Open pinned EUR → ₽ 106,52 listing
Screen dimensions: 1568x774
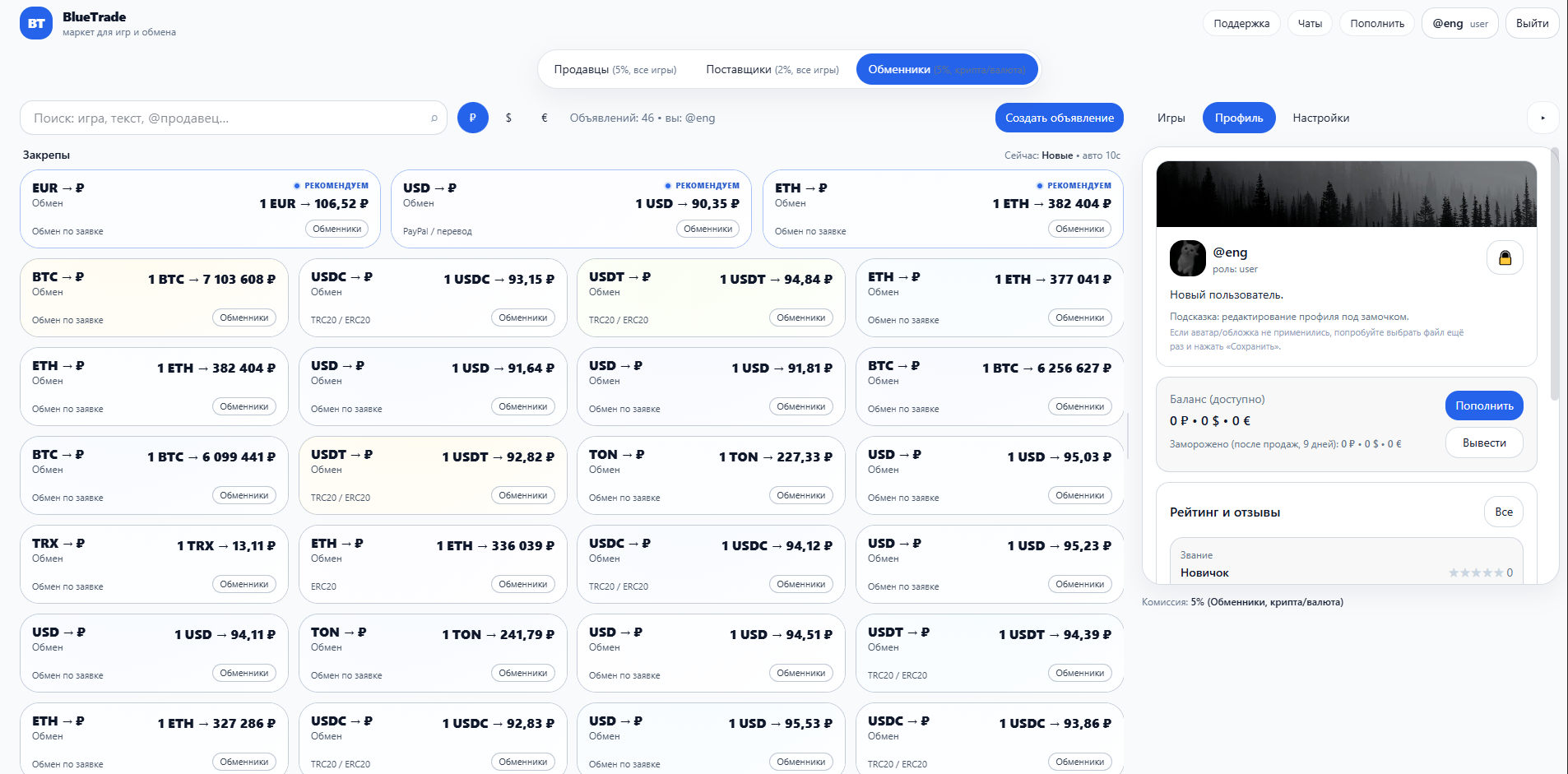[200, 209]
